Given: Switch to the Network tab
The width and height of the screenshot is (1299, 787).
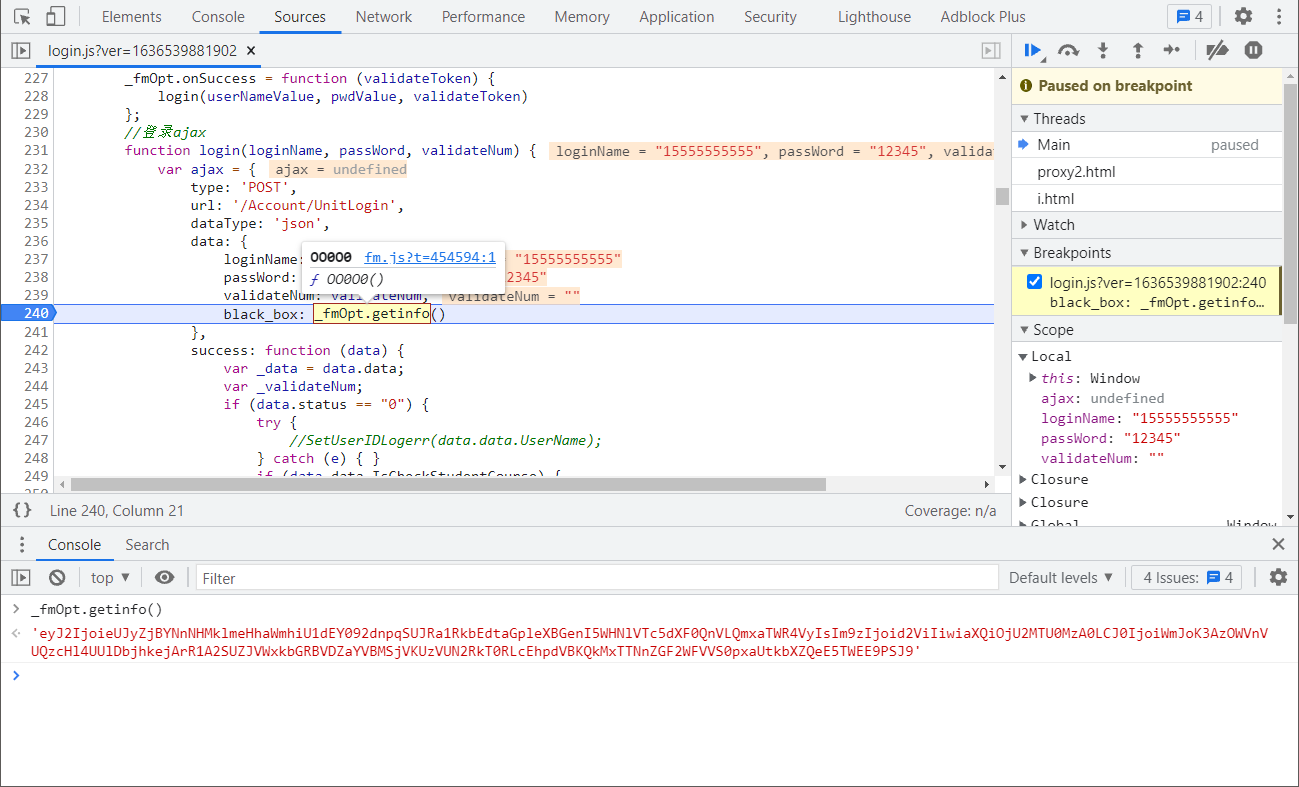Looking at the screenshot, I should 384,16.
